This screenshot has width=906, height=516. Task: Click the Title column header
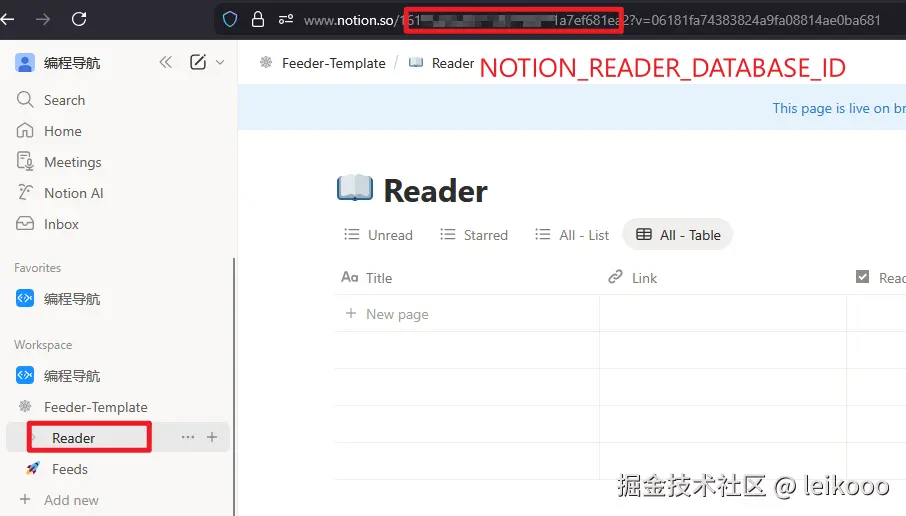pyautogui.click(x=467, y=278)
